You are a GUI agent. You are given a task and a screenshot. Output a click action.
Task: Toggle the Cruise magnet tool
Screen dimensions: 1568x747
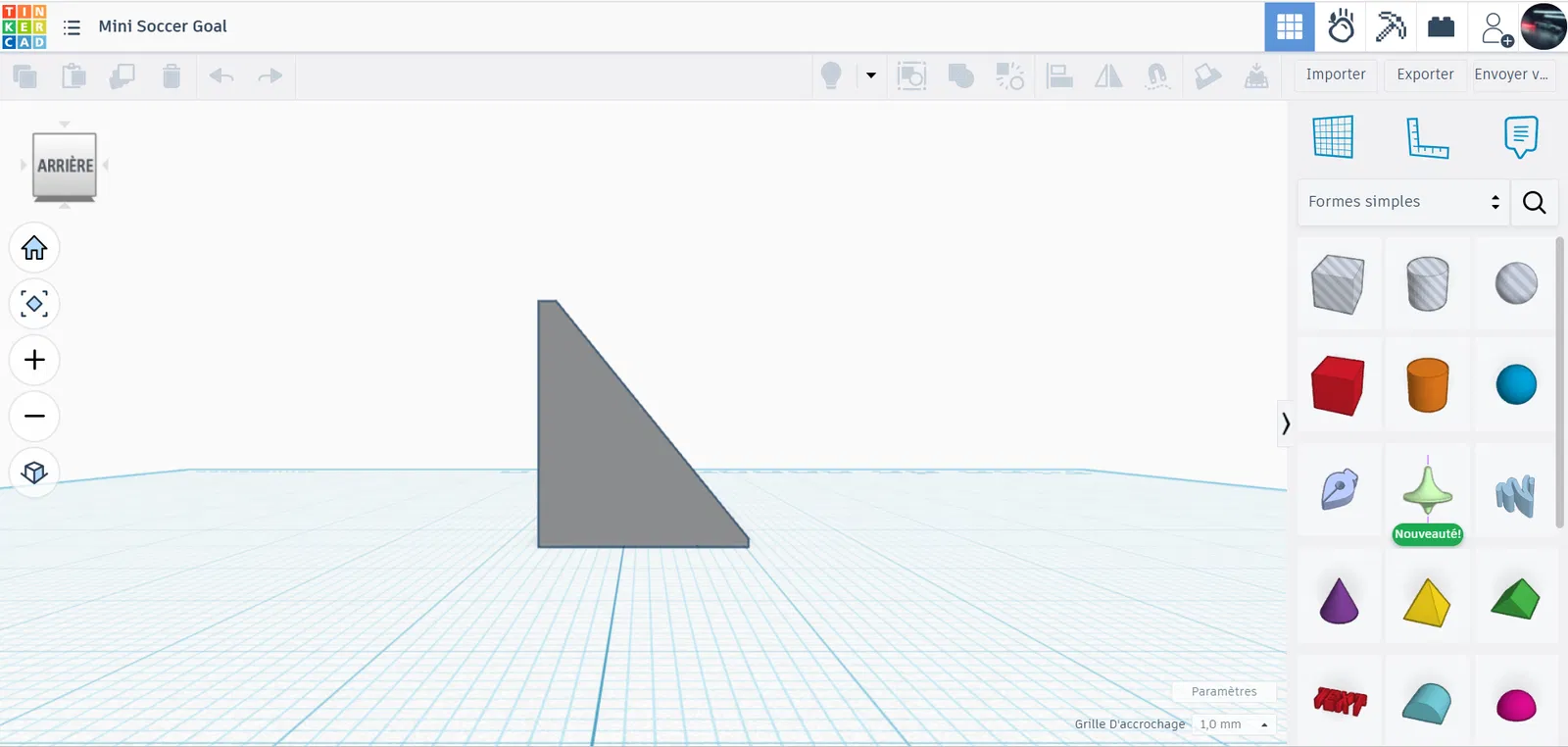(1157, 75)
